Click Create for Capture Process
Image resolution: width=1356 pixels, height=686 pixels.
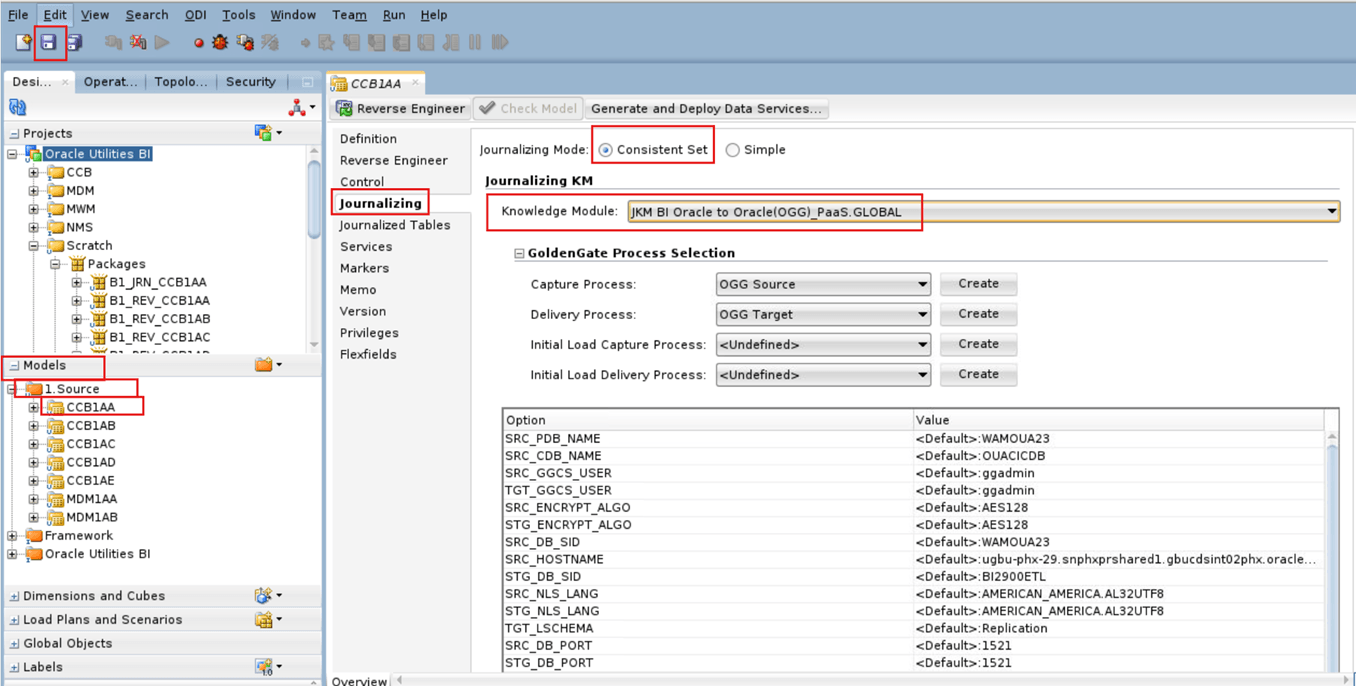[978, 283]
